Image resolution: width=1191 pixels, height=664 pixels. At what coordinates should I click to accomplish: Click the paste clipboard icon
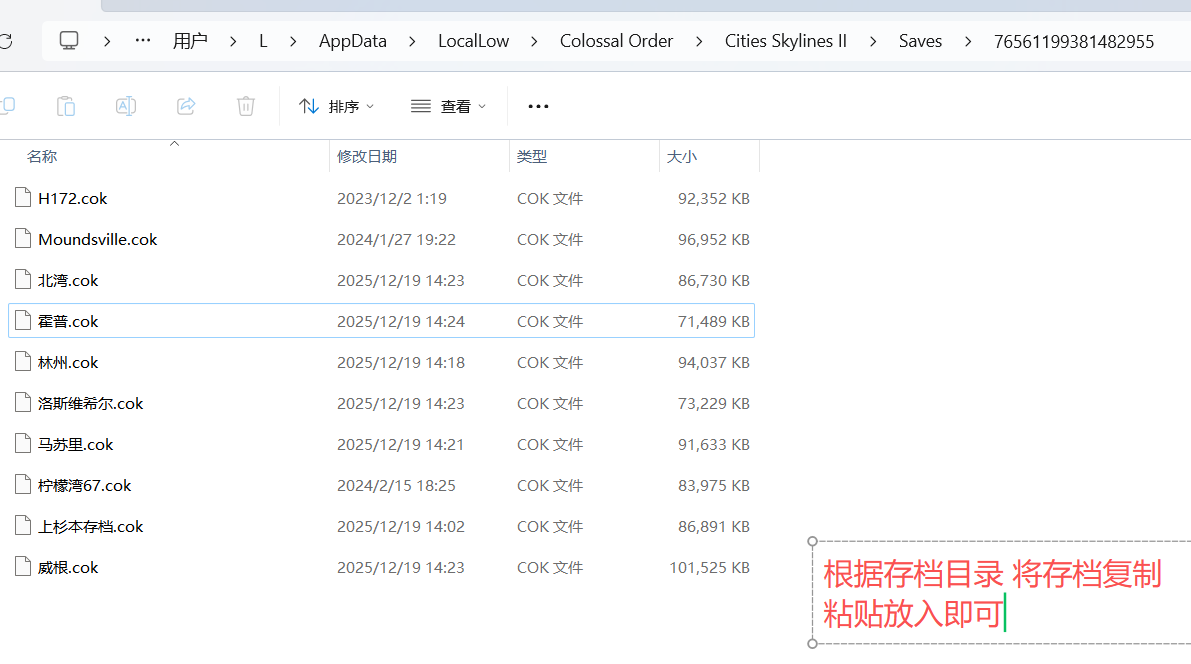click(x=66, y=106)
